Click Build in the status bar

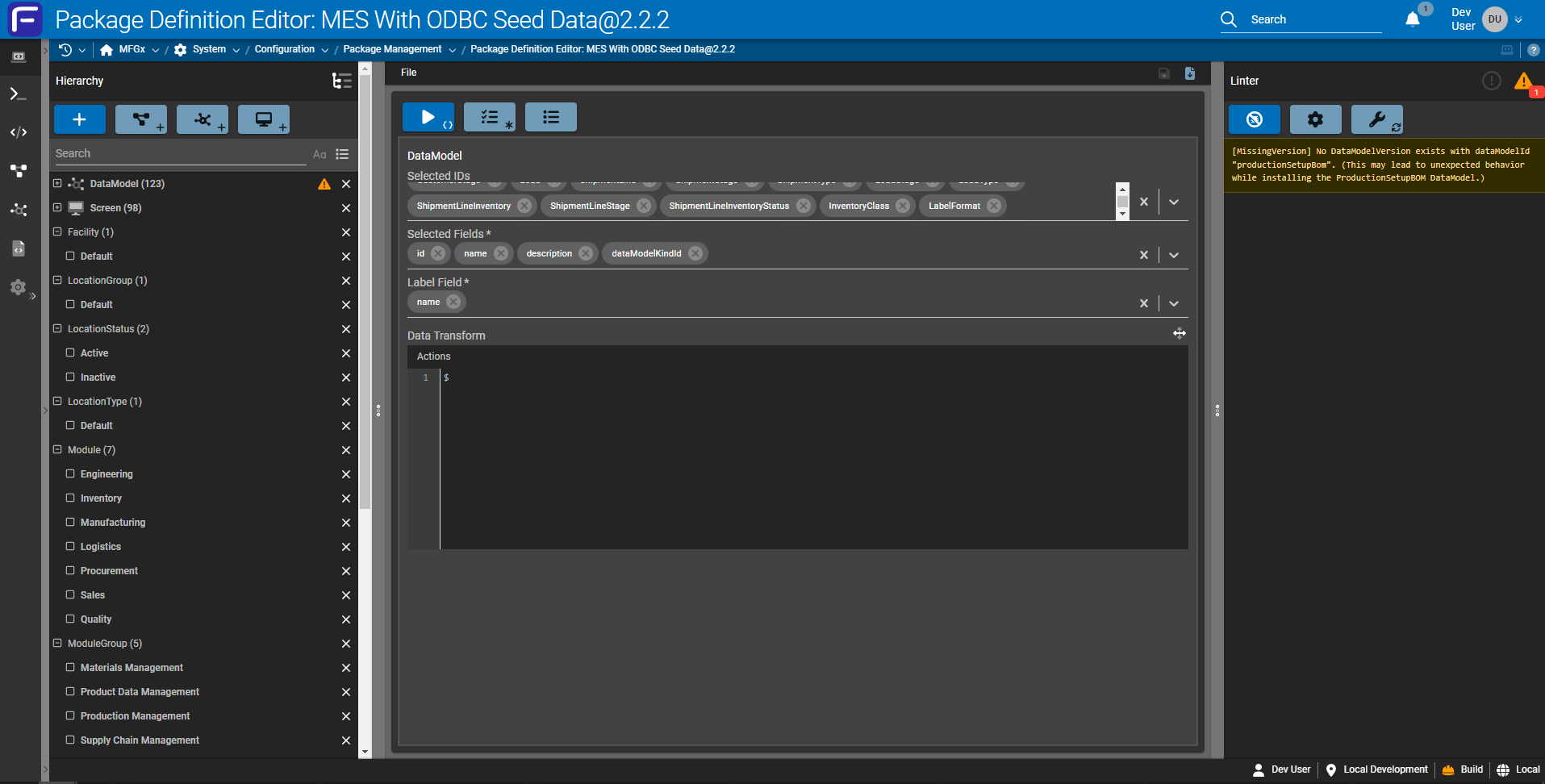click(x=1463, y=769)
